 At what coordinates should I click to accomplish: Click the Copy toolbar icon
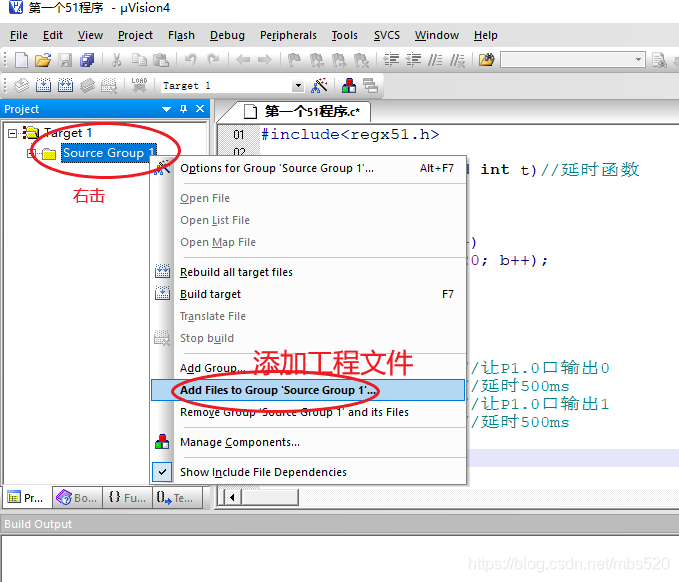[139, 60]
